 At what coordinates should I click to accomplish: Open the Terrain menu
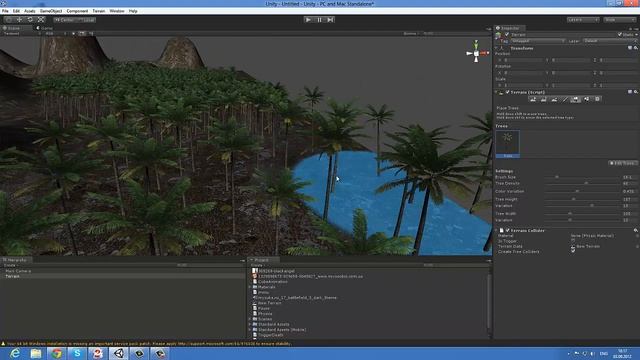99,11
